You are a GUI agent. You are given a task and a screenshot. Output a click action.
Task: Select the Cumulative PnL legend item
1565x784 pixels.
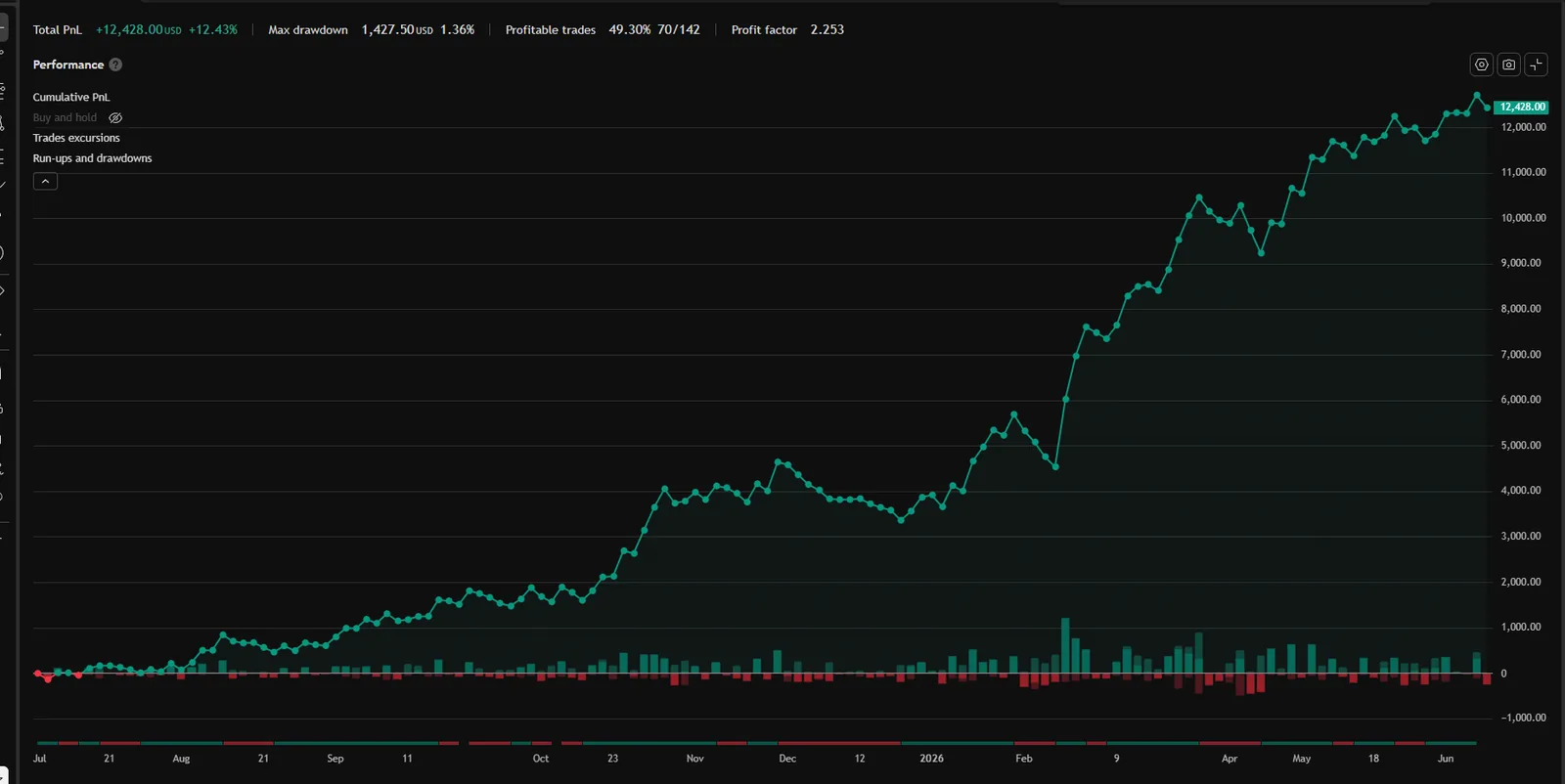point(71,97)
